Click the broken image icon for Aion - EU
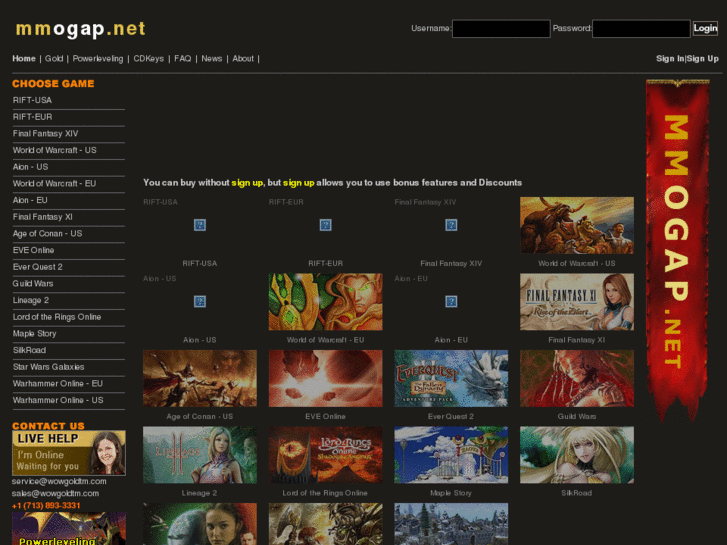The height and width of the screenshot is (545, 727). pos(451,301)
